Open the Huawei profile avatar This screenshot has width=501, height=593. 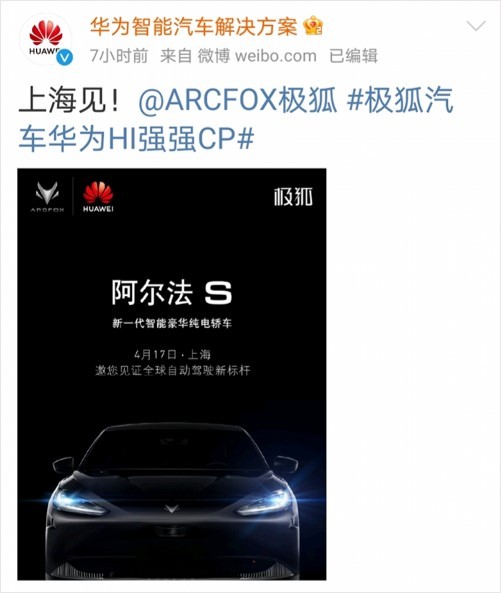46,39
